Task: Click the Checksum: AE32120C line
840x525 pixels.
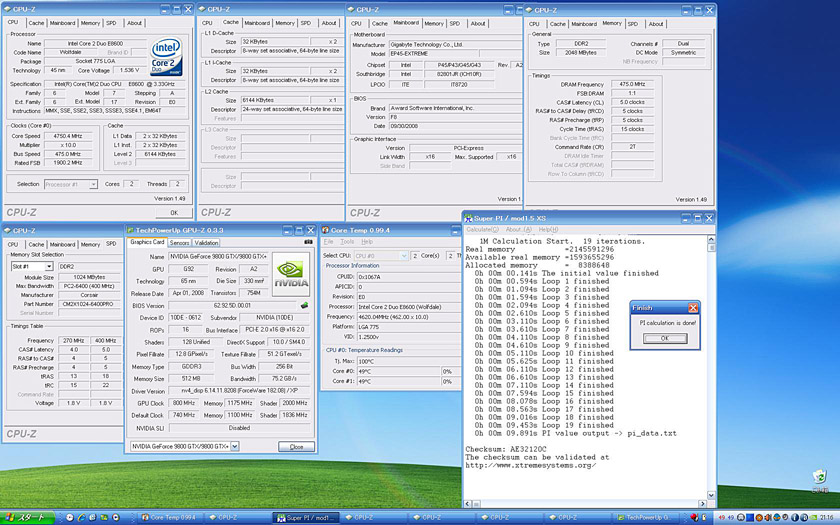Action: [506, 449]
